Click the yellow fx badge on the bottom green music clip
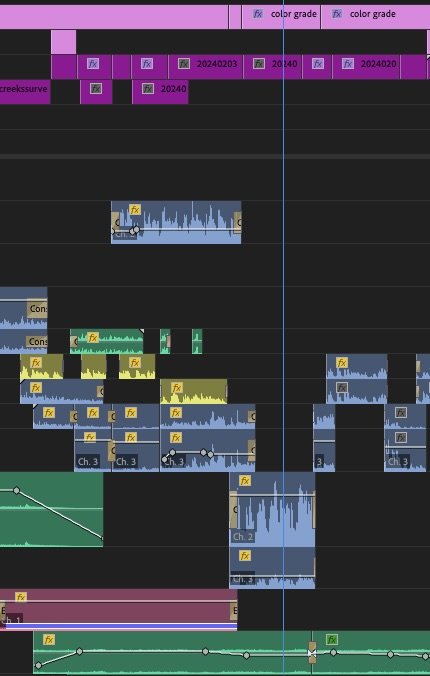The image size is (430, 676). (49, 639)
